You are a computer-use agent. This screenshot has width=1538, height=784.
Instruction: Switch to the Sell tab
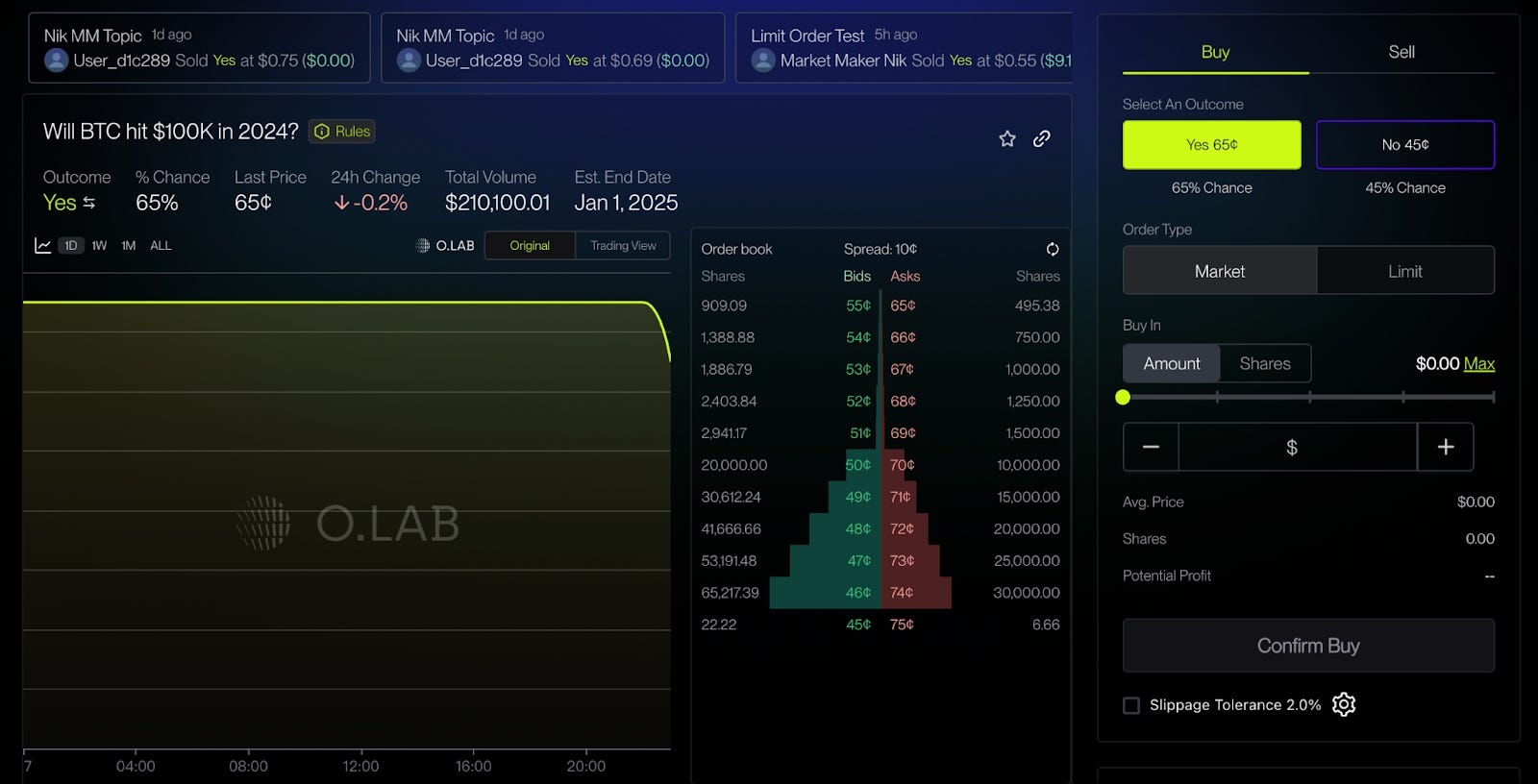(1402, 52)
